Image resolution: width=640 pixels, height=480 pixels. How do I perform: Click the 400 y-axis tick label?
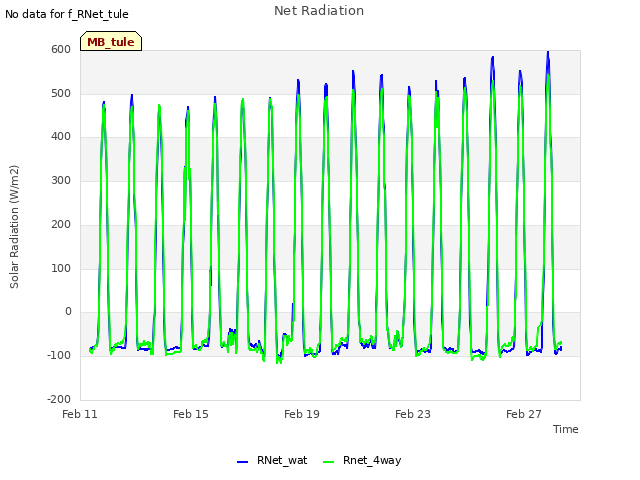pyautogui.click(x=61, y=137)
